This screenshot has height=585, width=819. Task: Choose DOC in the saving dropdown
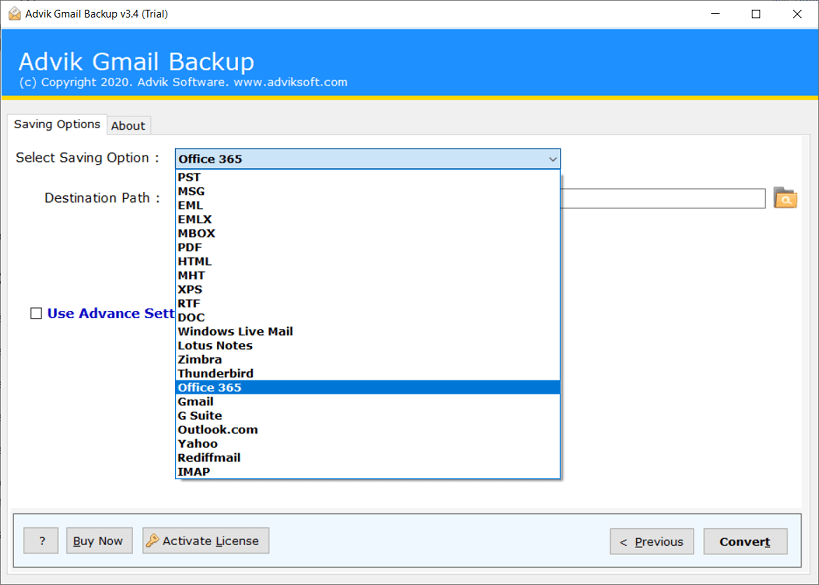point(368,318)
